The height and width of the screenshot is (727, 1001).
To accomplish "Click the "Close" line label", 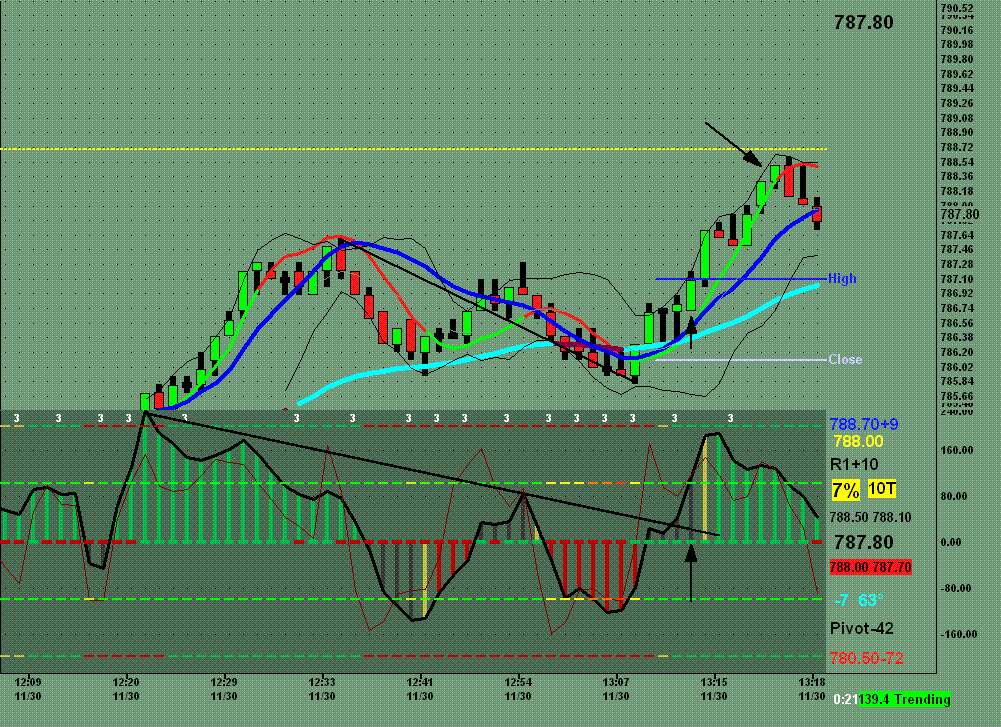I will tap(845, 359).
